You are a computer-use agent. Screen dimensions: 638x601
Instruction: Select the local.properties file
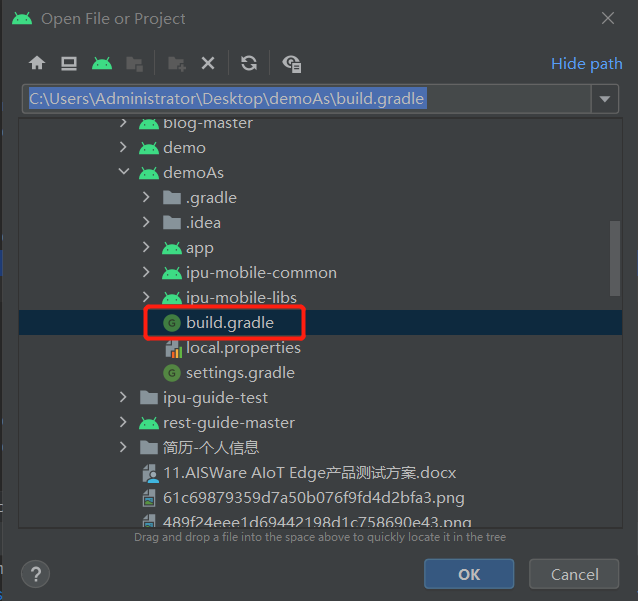coord(242,348)
